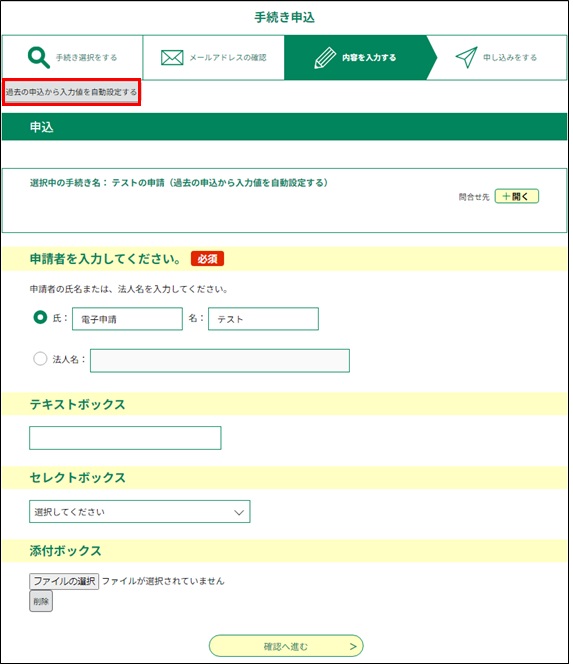This screenshot has height=668, width=573.
Task: Click the arrow on 確認へ進む button
Action: tap(353, 646)
